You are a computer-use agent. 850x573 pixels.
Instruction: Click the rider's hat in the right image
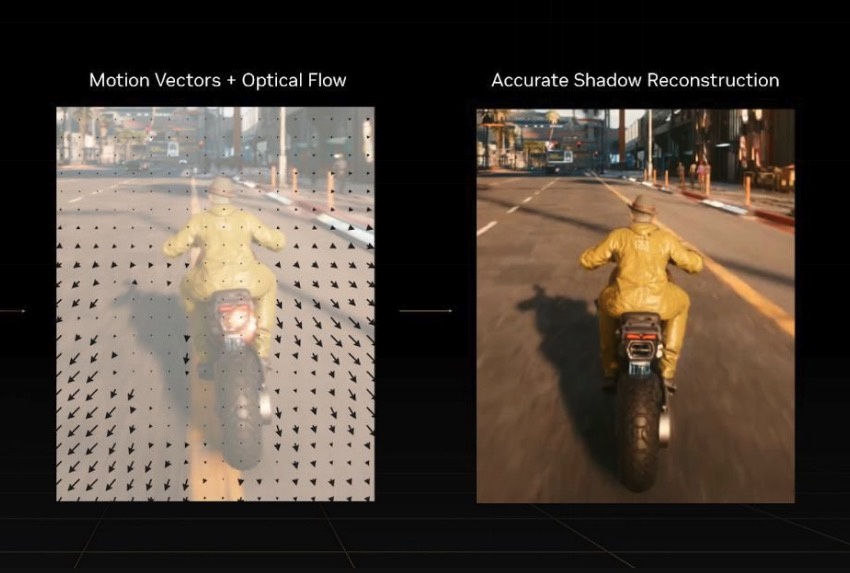click(639, 207)
